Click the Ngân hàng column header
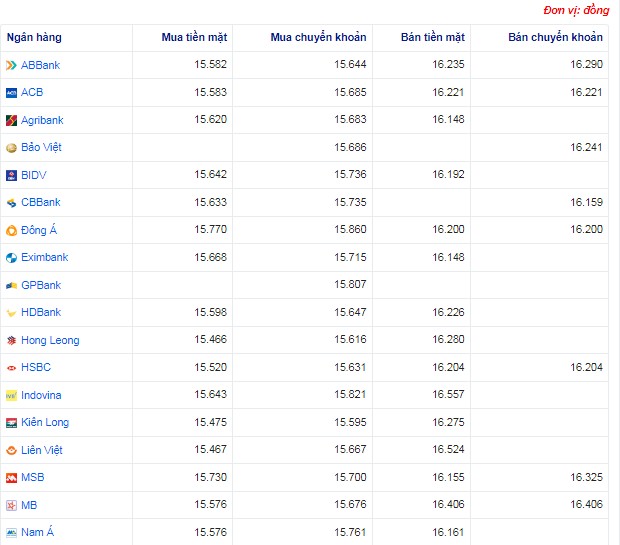620x545 pixels. 34,38
